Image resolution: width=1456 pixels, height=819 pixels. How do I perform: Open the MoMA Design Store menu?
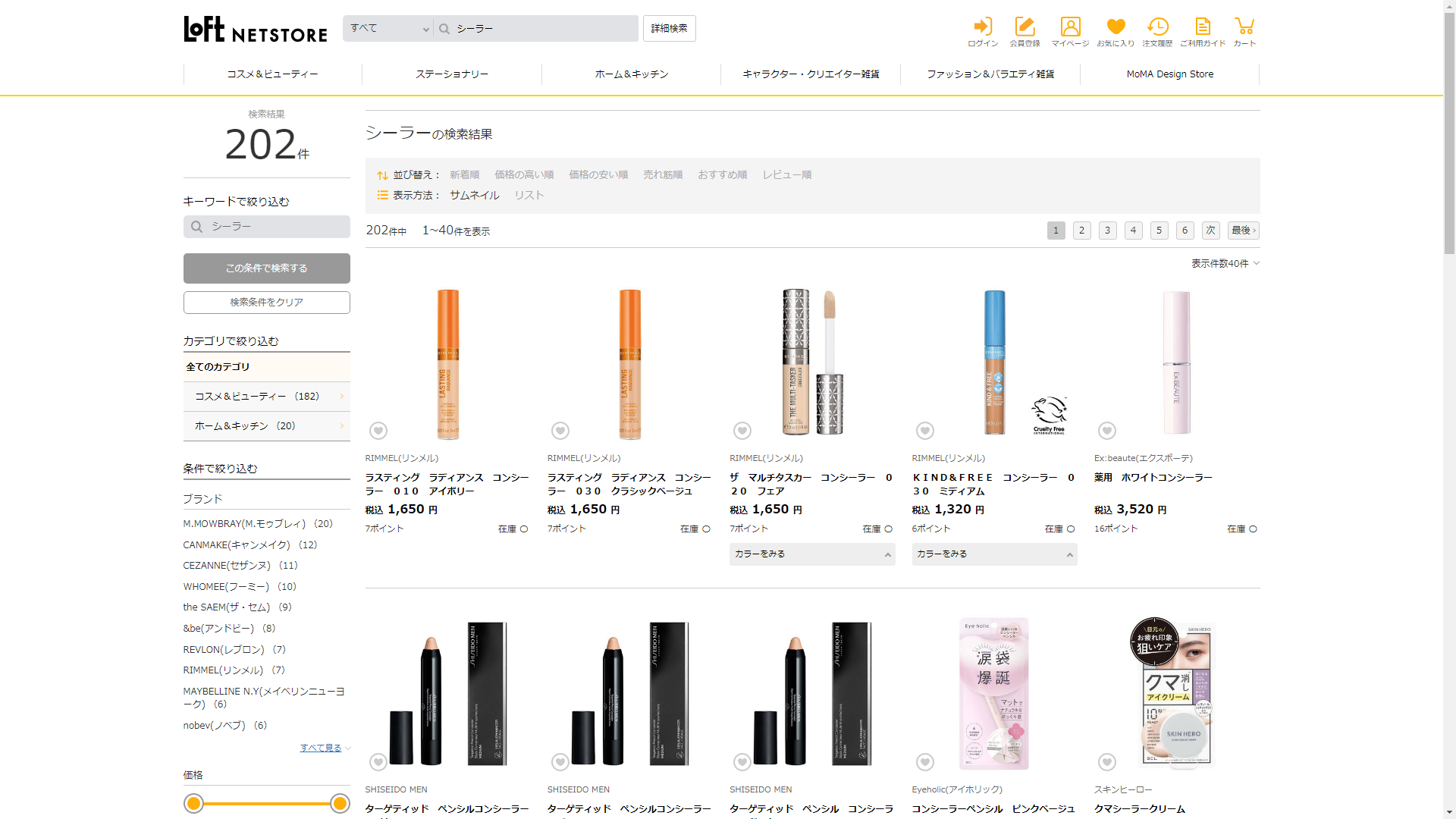[x=1169, y=74]
